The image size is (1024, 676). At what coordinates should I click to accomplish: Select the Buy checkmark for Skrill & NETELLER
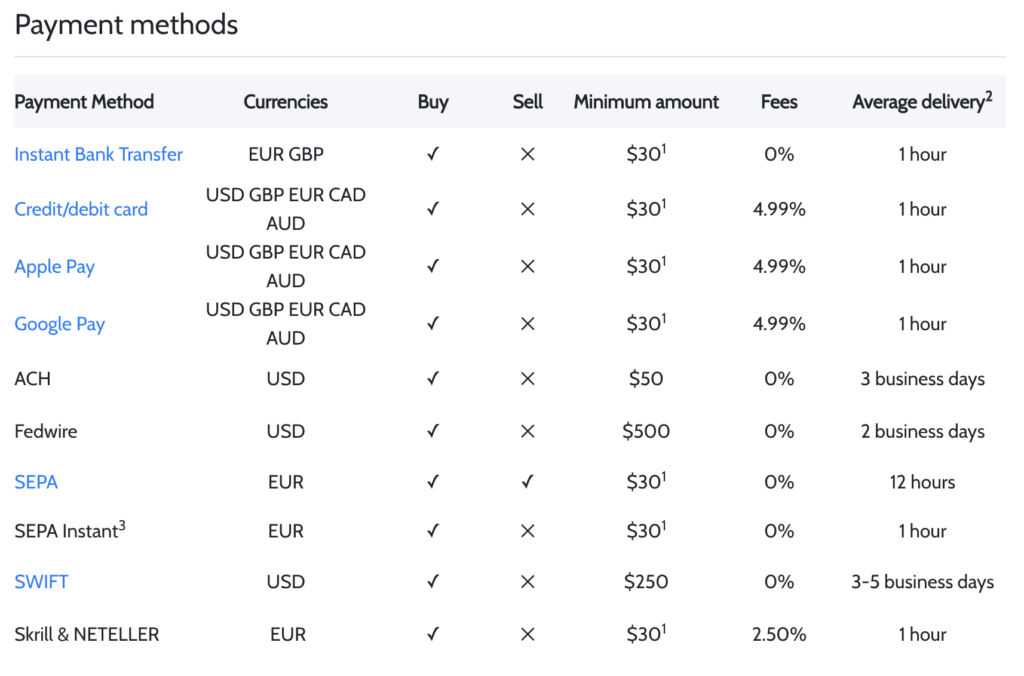pos(433,634)
